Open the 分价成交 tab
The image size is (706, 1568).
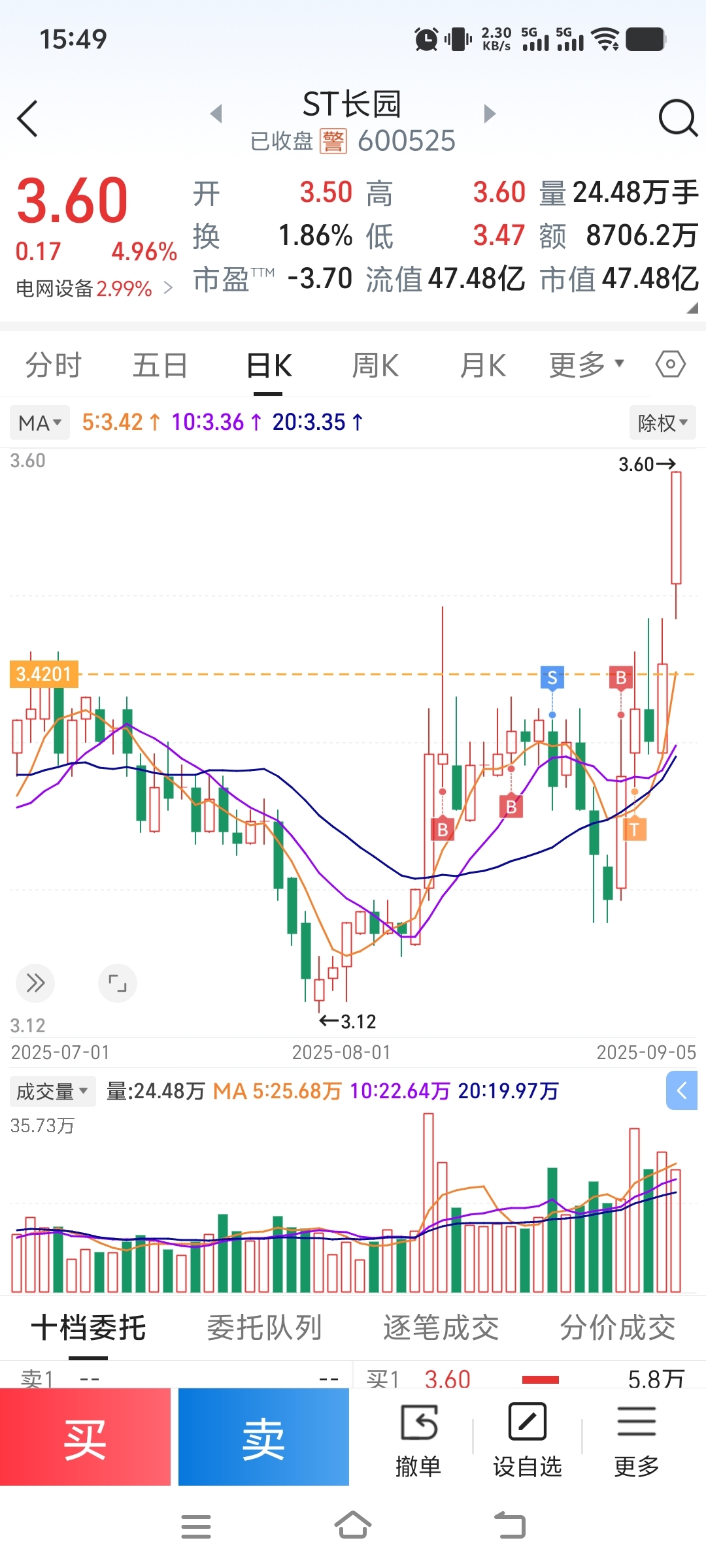[617, 1328]
